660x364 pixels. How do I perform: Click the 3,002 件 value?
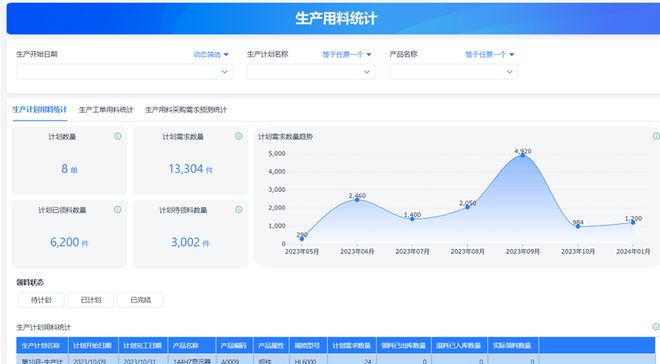click(x=190, y=242)
